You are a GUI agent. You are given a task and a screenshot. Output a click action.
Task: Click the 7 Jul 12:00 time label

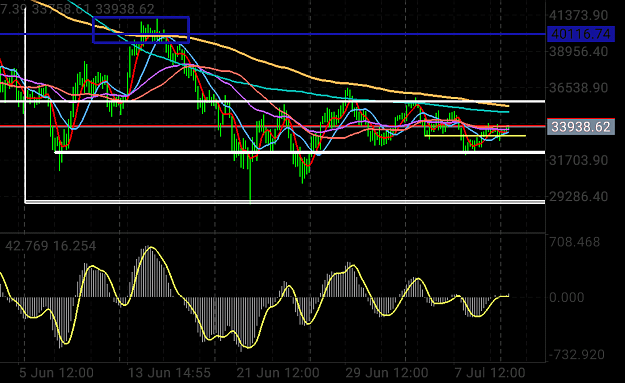pos(490,373)
